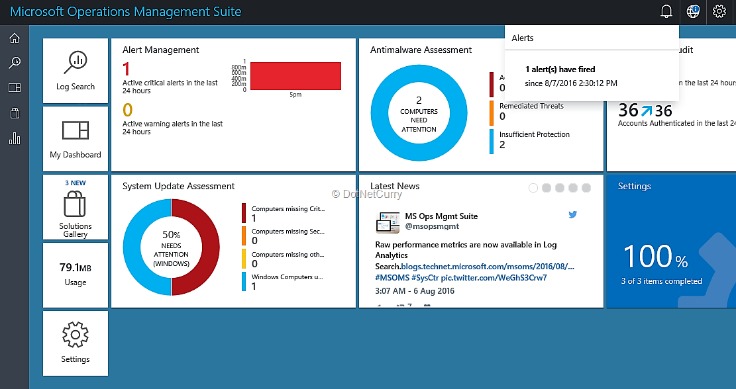736x389 pixels.
Task: Open dashboard icon in left sidebar
Action: click(15, 88)
